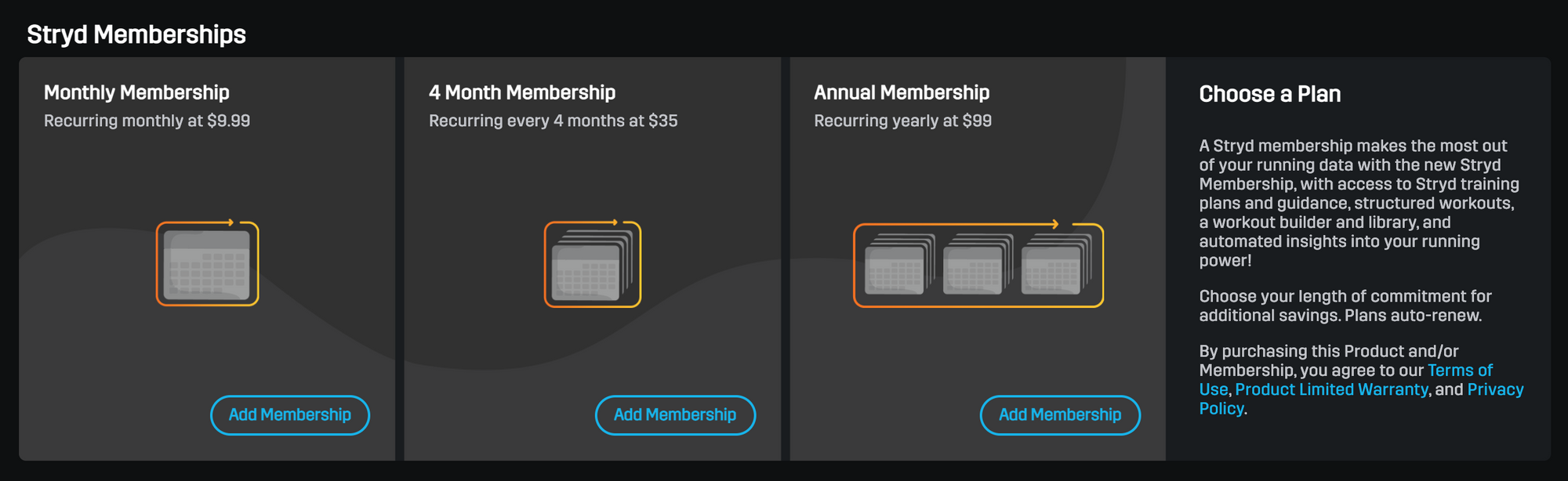Click the Recurring yearly at $99 text
This screenshot has width=1568, height=481.
(x=902, y=121)
